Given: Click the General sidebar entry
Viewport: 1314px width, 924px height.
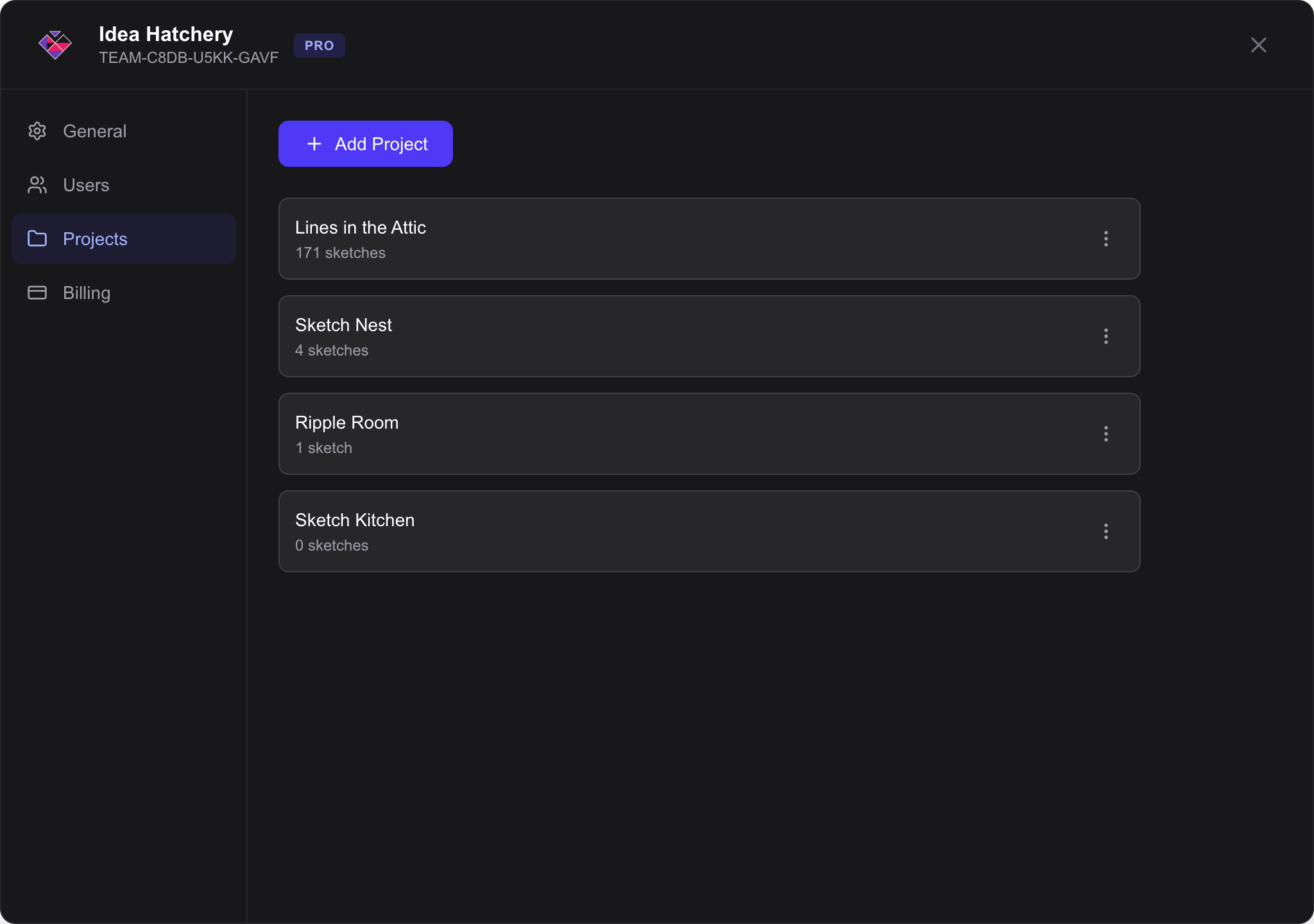Looking at the screenshot, I should pos(95,131).
